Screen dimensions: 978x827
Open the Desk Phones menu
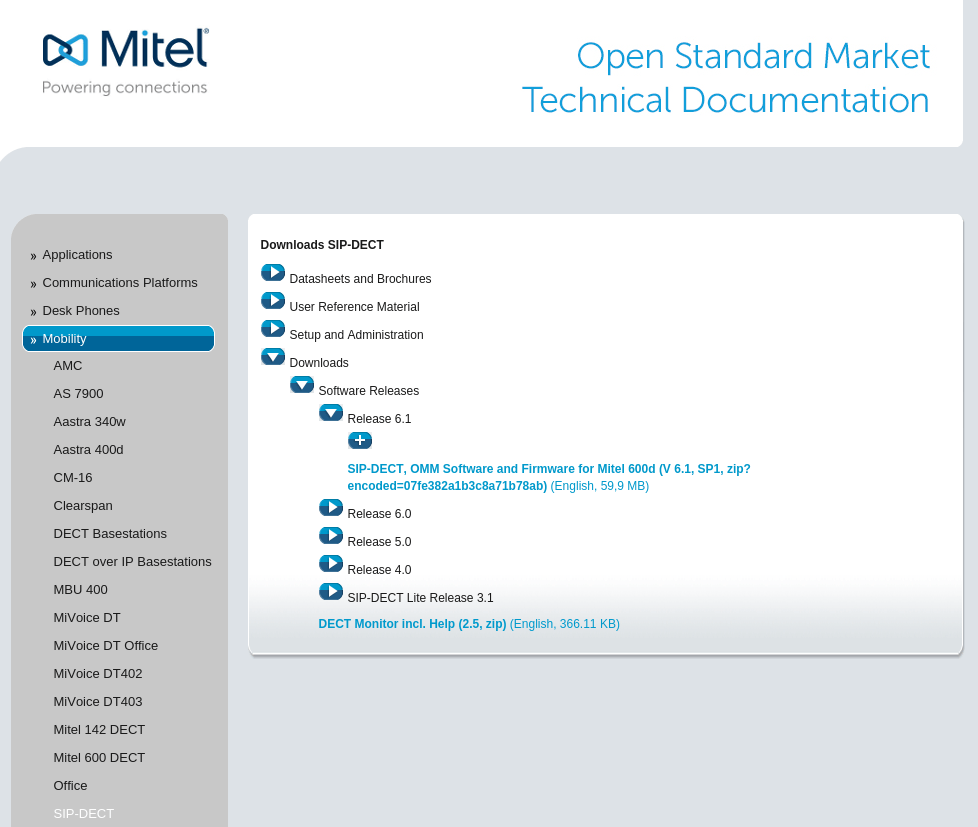[x=81, y=311]
